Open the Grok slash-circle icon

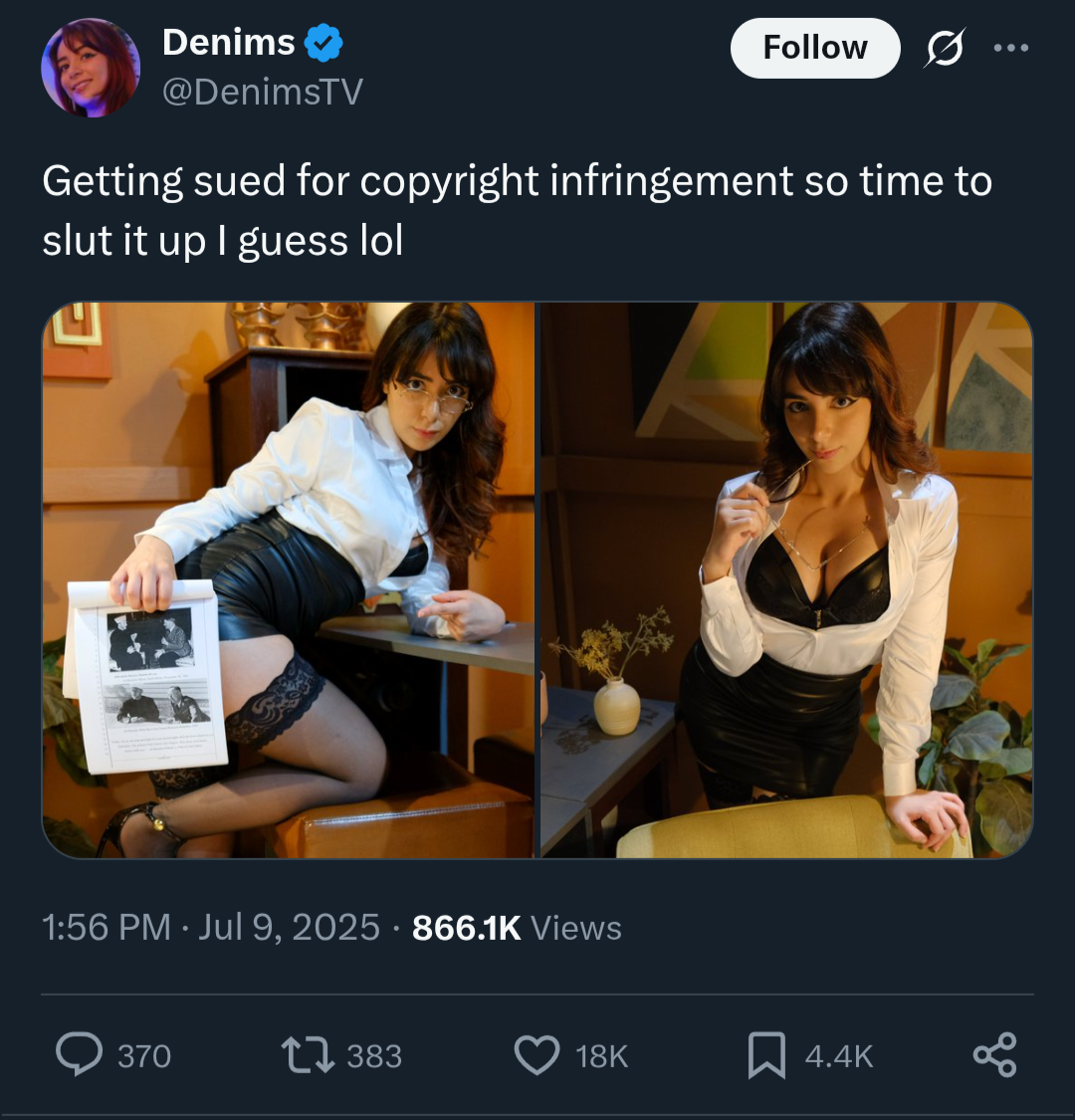coord(945,48)
